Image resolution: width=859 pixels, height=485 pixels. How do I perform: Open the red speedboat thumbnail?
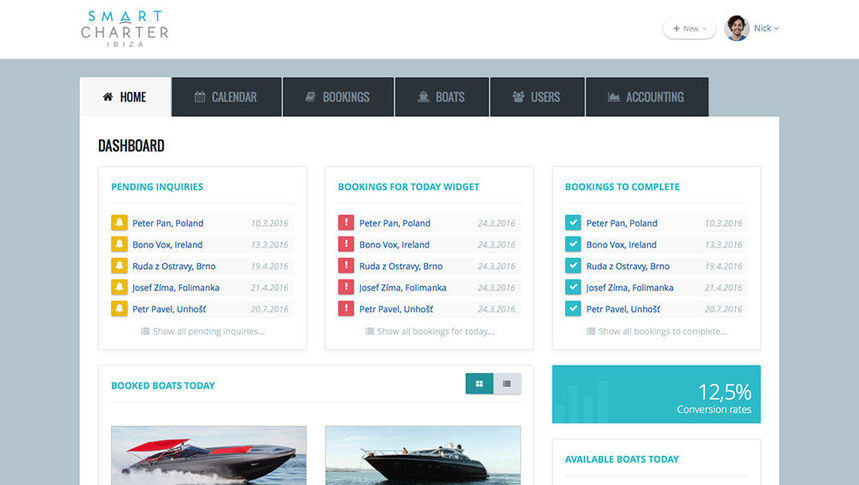208,456
